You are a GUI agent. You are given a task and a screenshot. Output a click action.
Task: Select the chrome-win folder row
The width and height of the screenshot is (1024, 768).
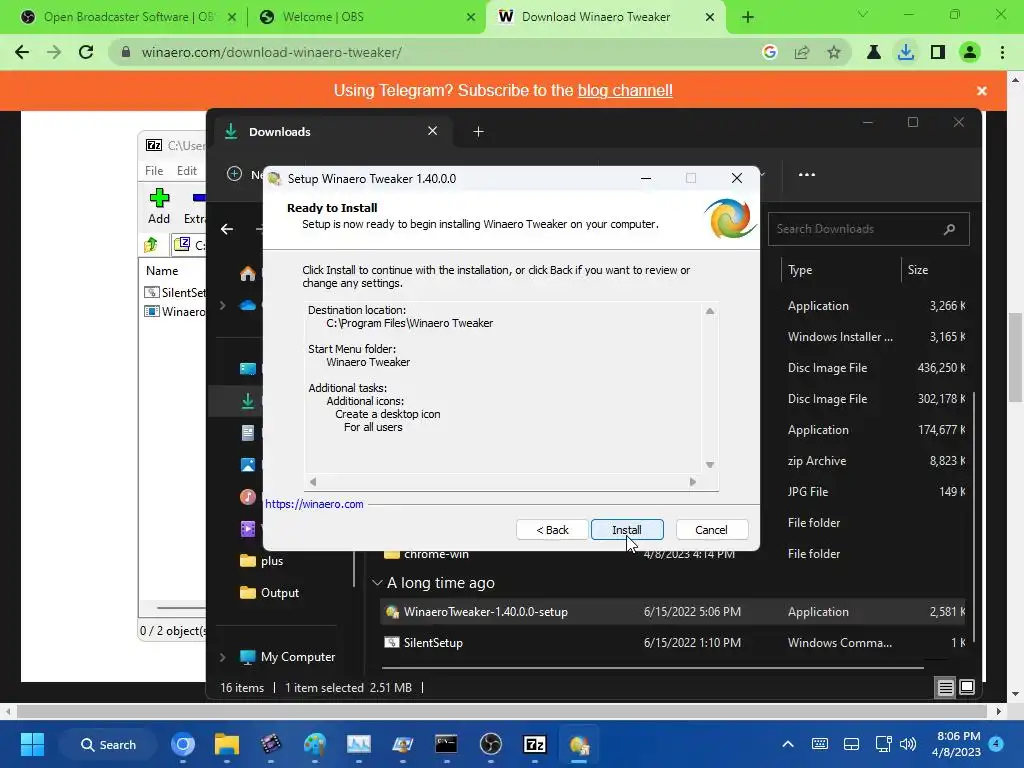pyautogui.click(x=673, y=554)
